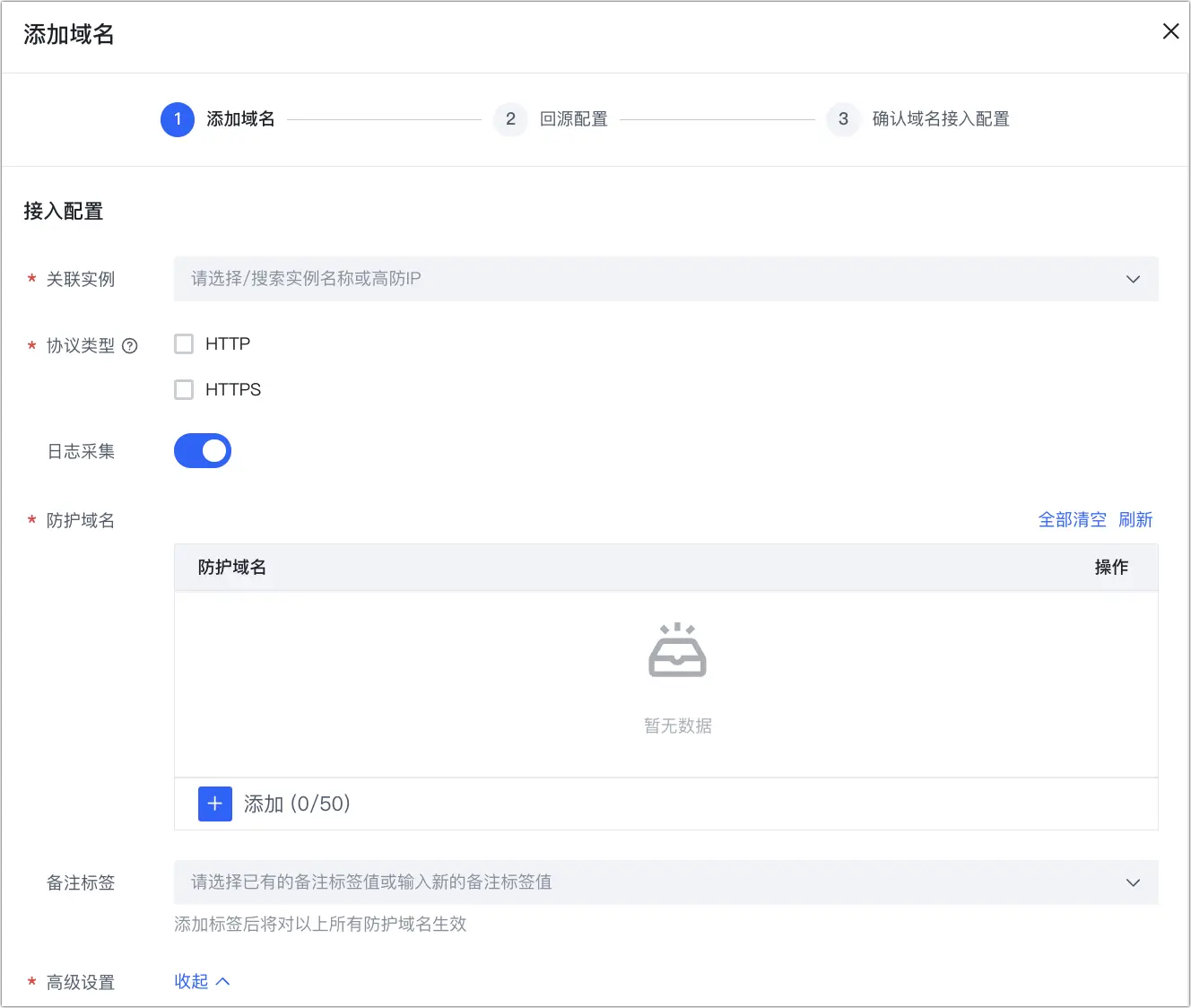Click the hint 添加标签后将对以上所有防护域名生效
1191x1008 pixels.
[320, 925]
